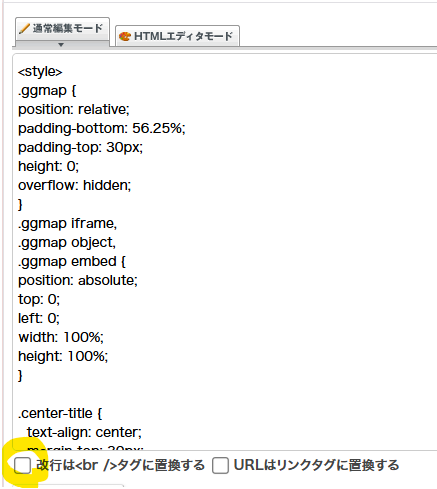Screen dimensions: 437x489
Task: Place cursor in overflow: hidden line
Action: [75, 185]
